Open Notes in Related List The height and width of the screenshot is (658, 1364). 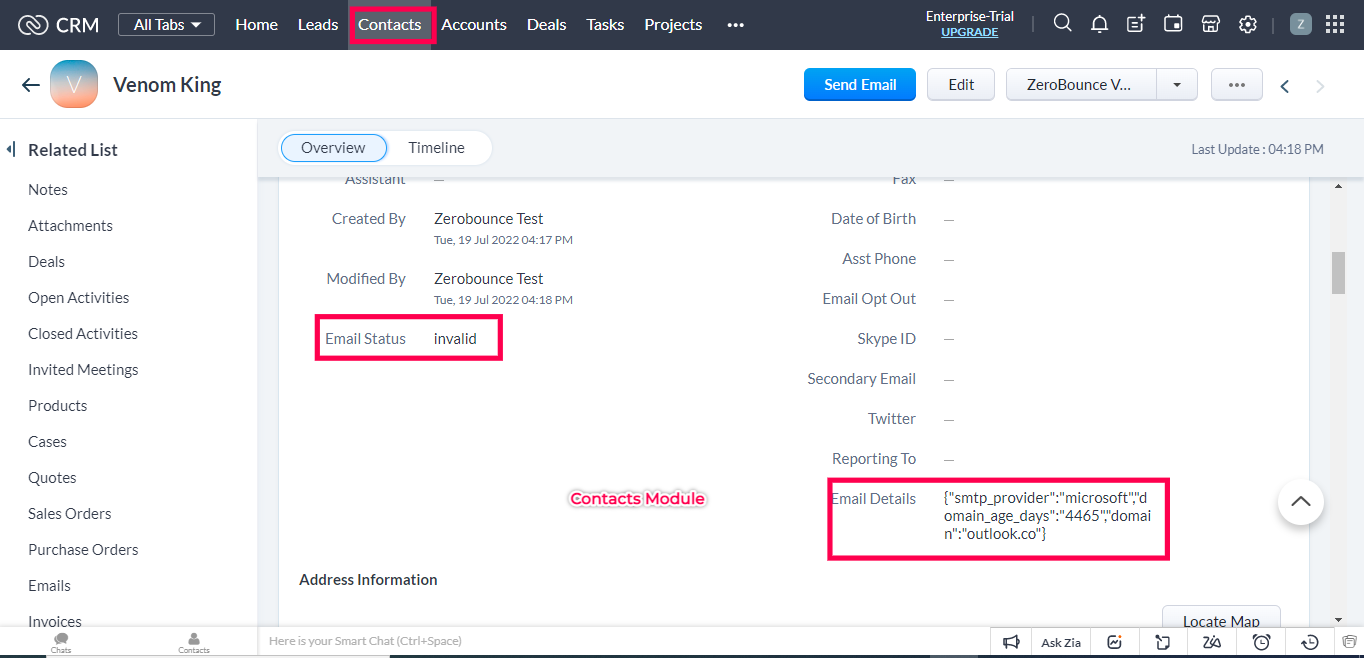click(48, 189)
